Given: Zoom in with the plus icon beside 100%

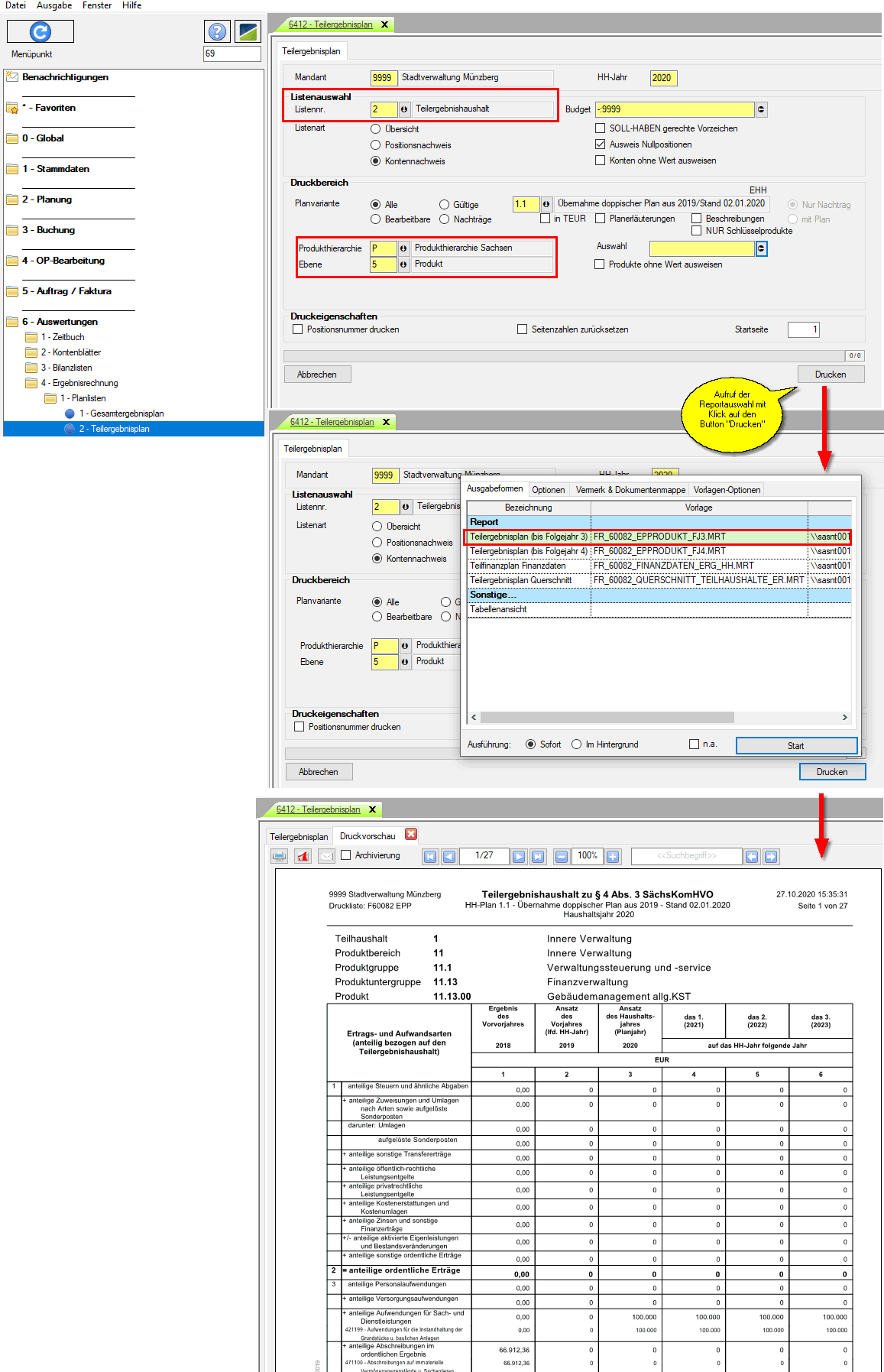Looking at the screenshot, I should coord(613,856).
